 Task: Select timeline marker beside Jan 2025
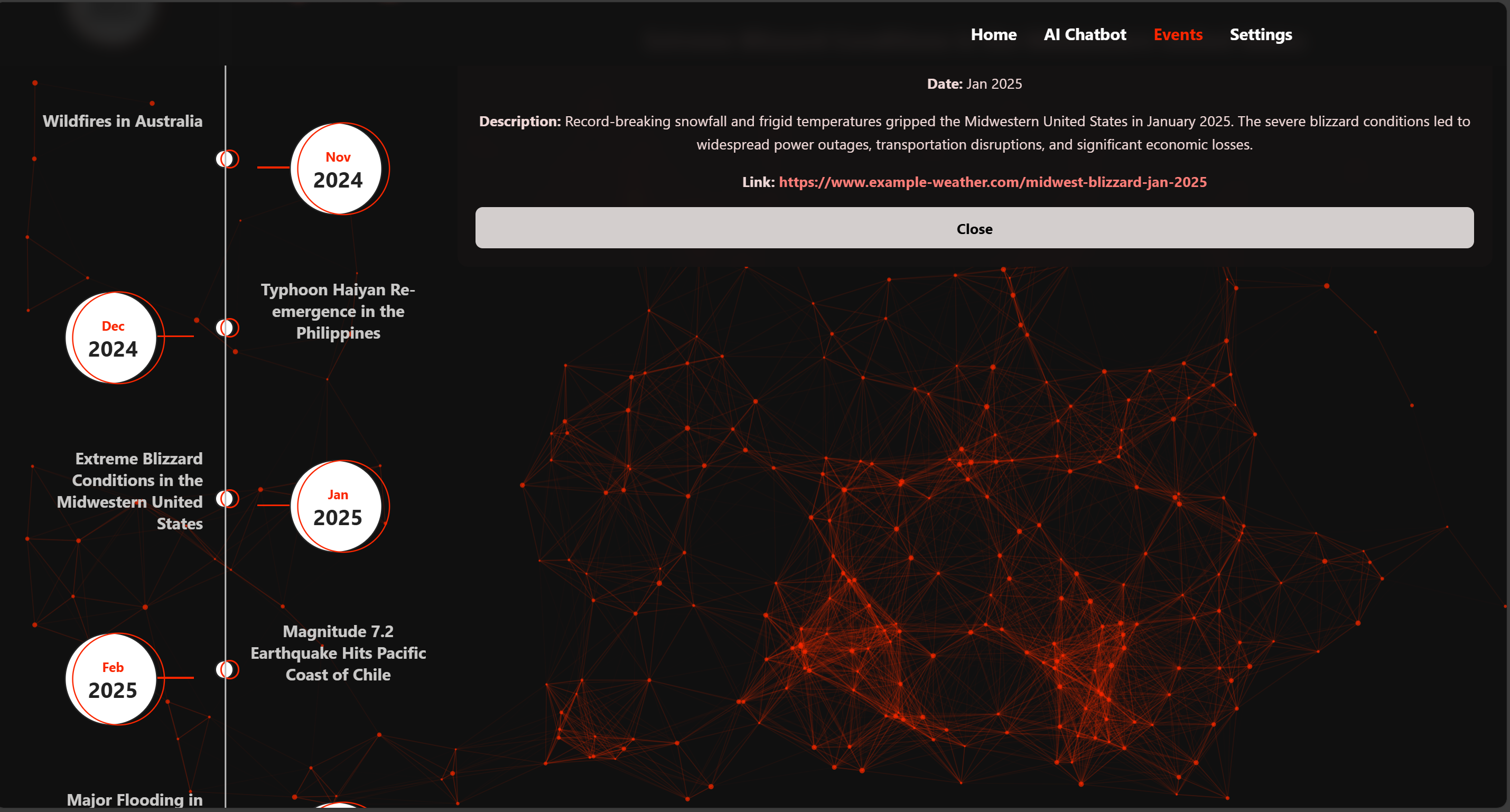click(x=227, y=499)
